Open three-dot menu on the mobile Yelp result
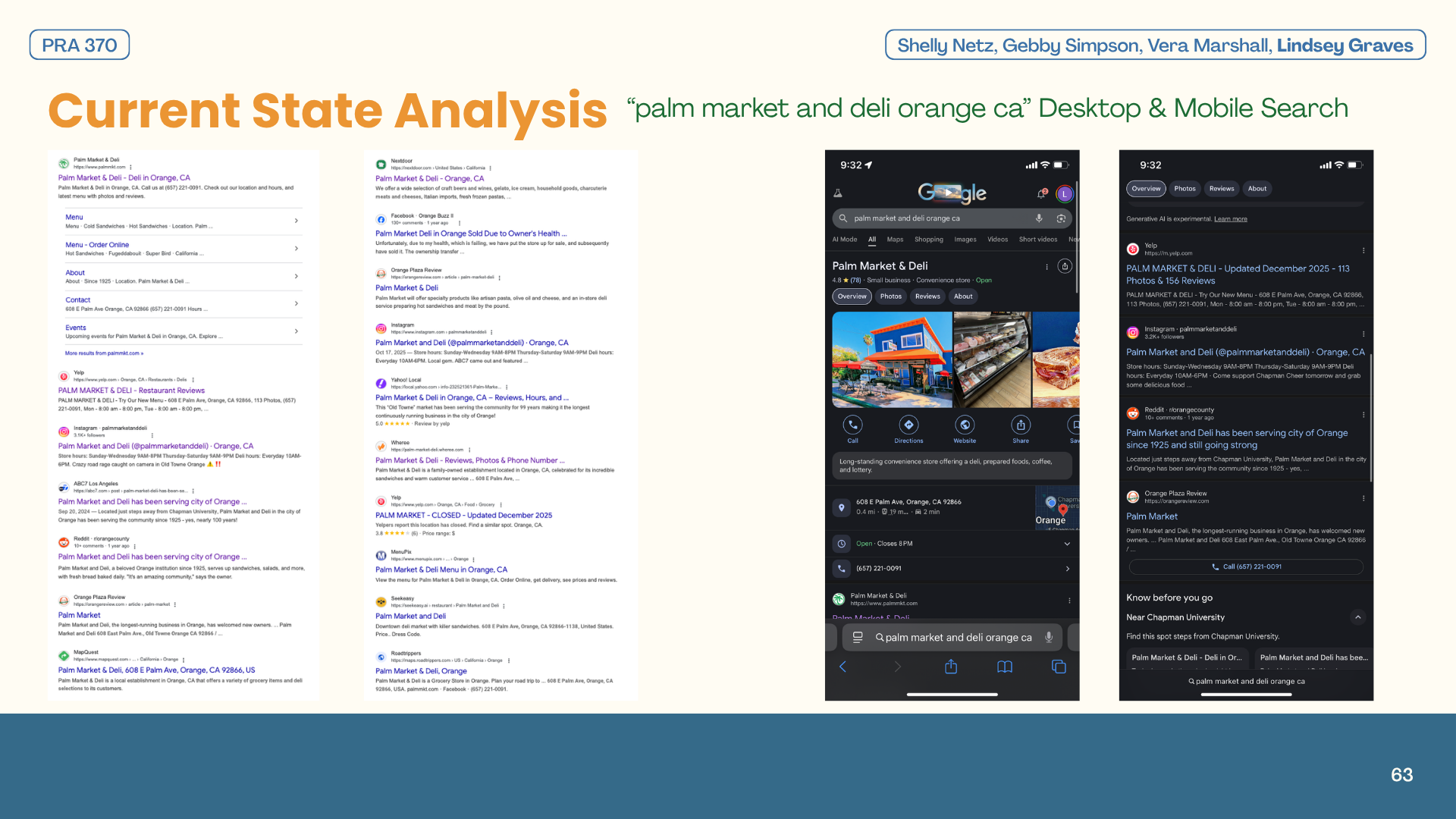 [1363, 250]
